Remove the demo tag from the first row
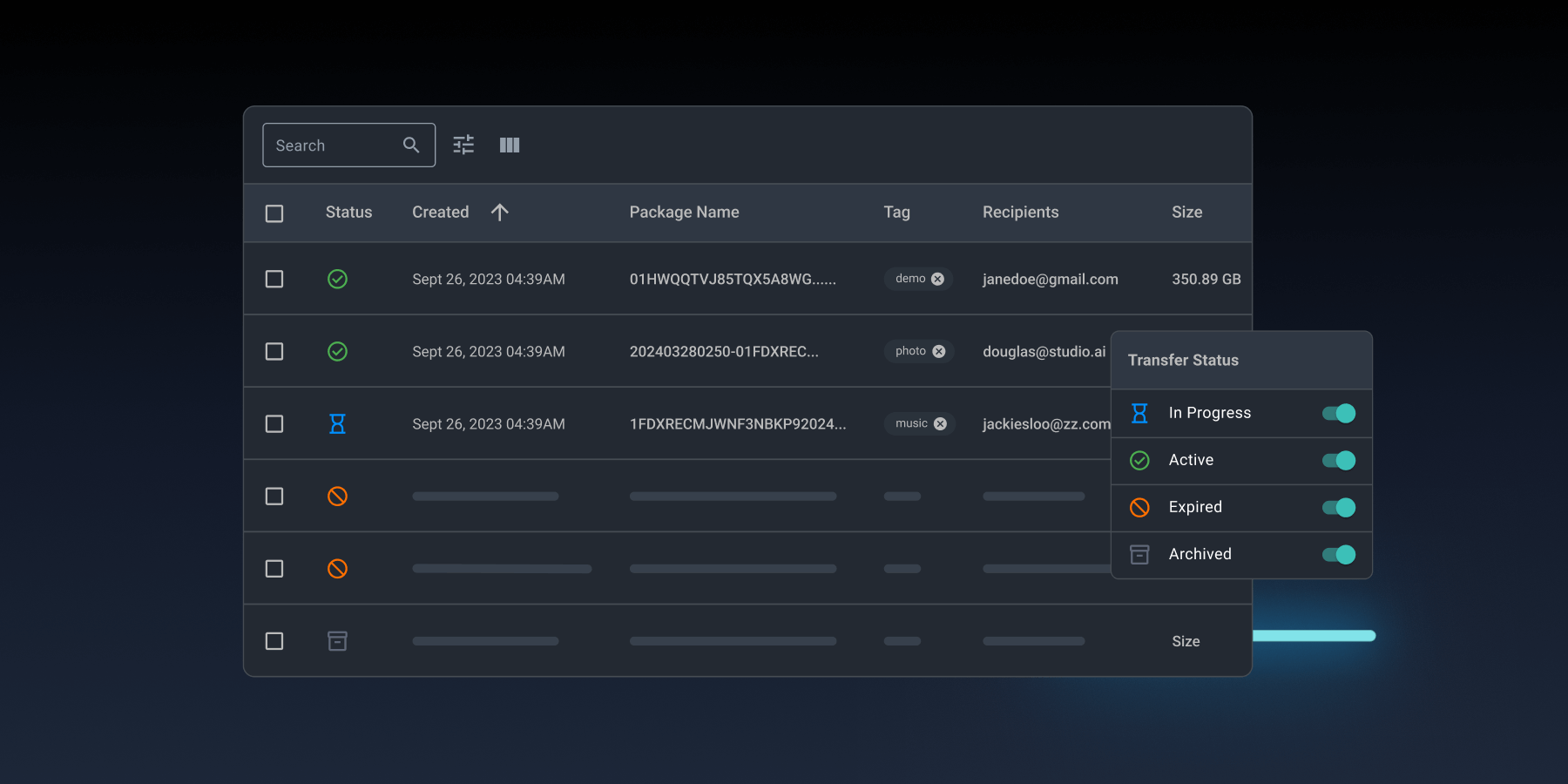This screenshot has width=1568, height=784. point(937,279)
